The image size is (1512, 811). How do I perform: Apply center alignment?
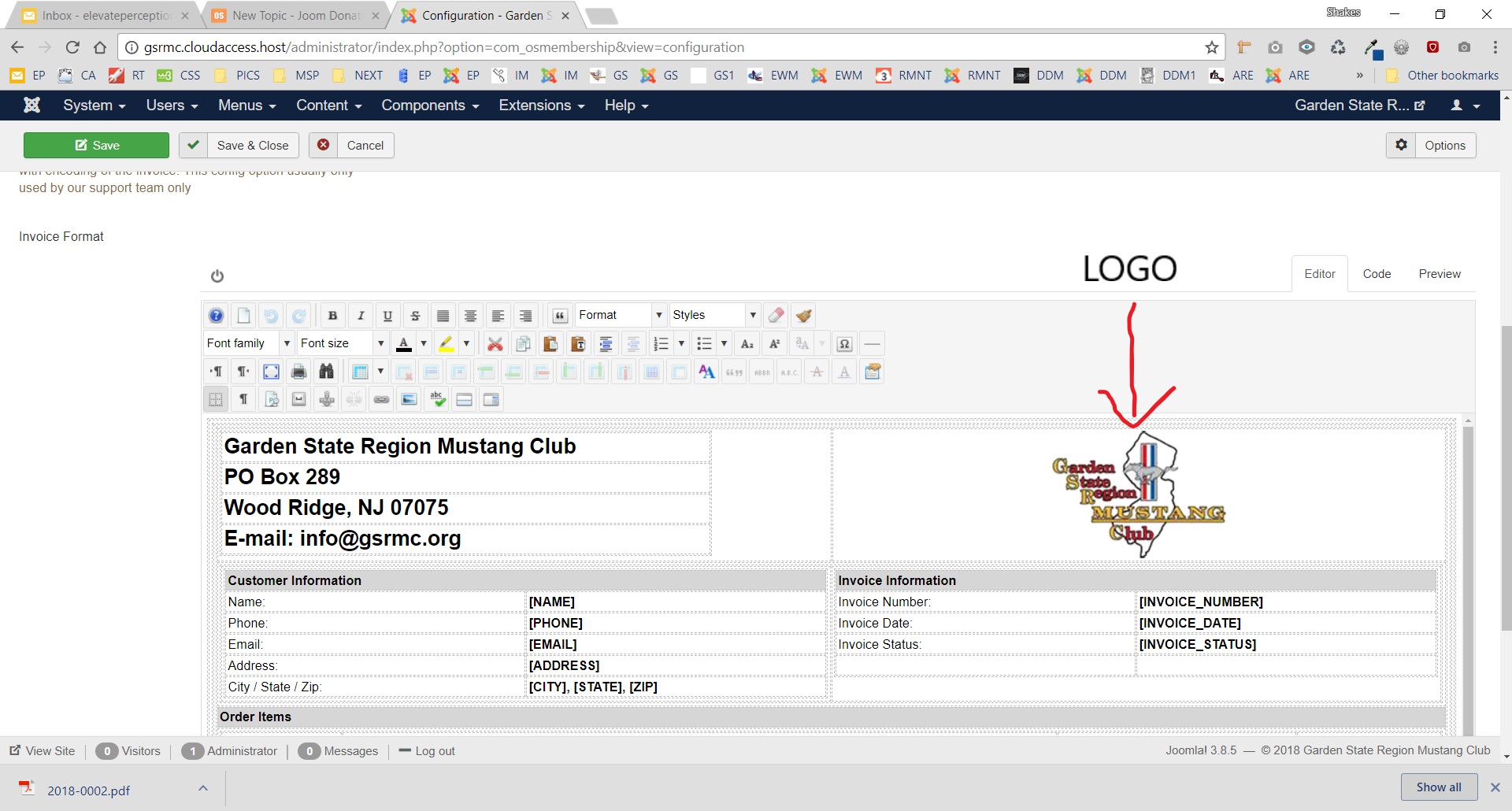click(470, 316)
